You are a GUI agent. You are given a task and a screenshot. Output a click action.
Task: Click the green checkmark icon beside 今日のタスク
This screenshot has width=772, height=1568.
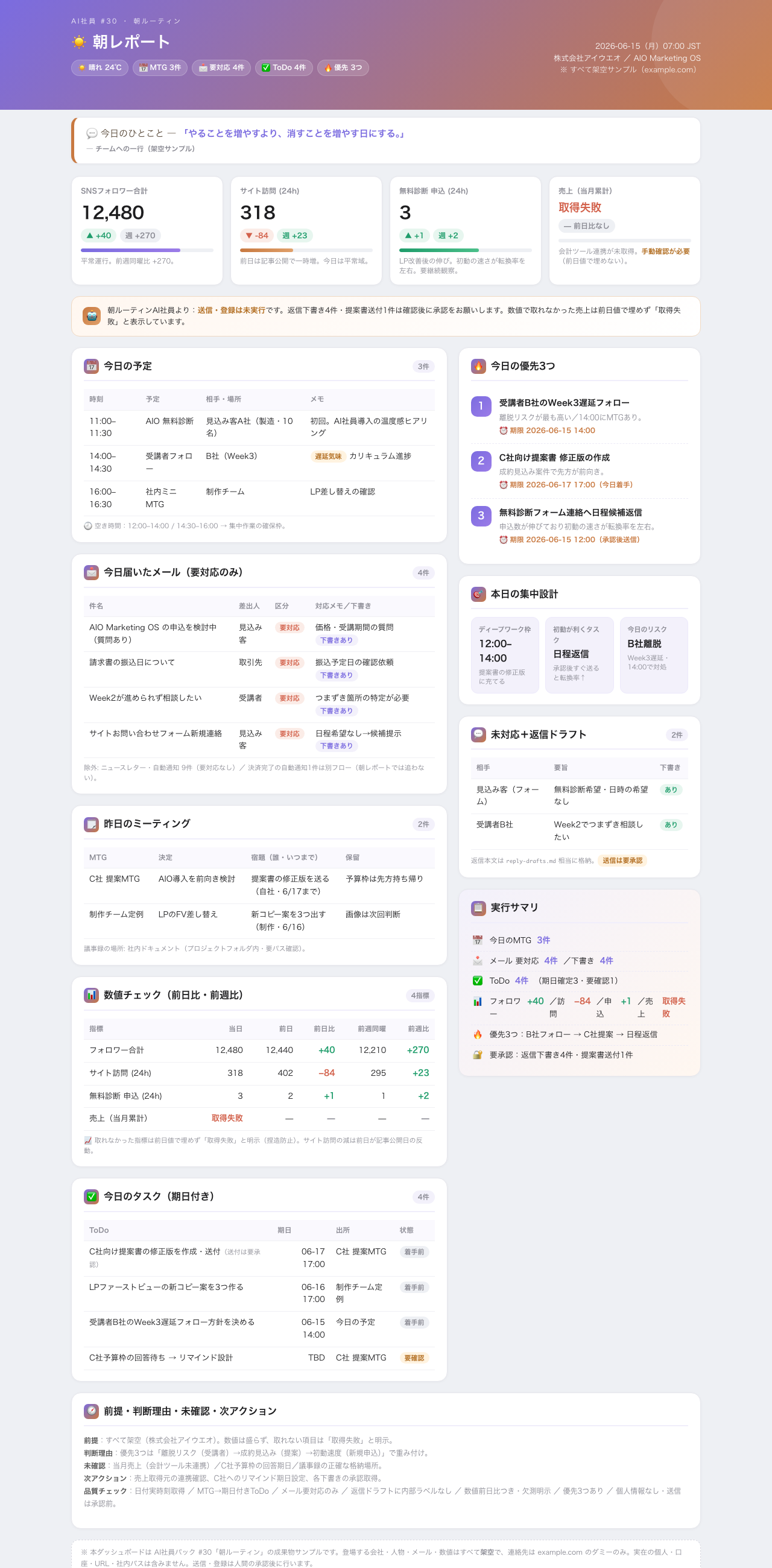(91, 1197)
